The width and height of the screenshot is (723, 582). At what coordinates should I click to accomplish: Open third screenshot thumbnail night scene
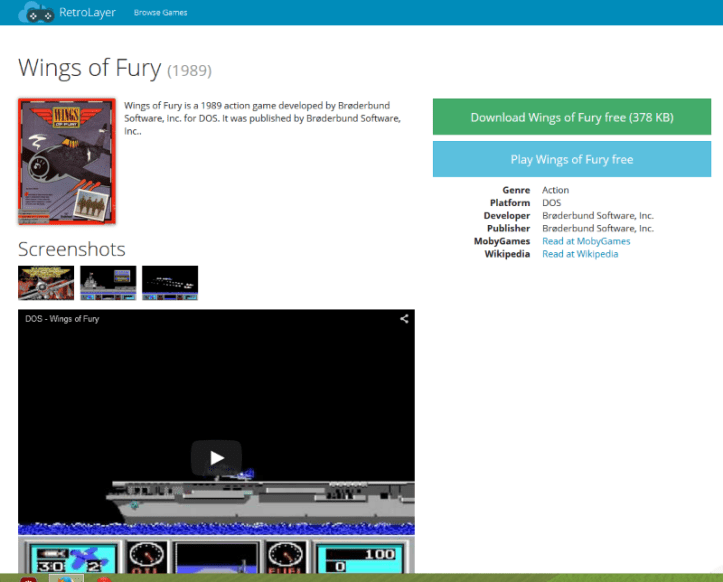pos(170,283)
